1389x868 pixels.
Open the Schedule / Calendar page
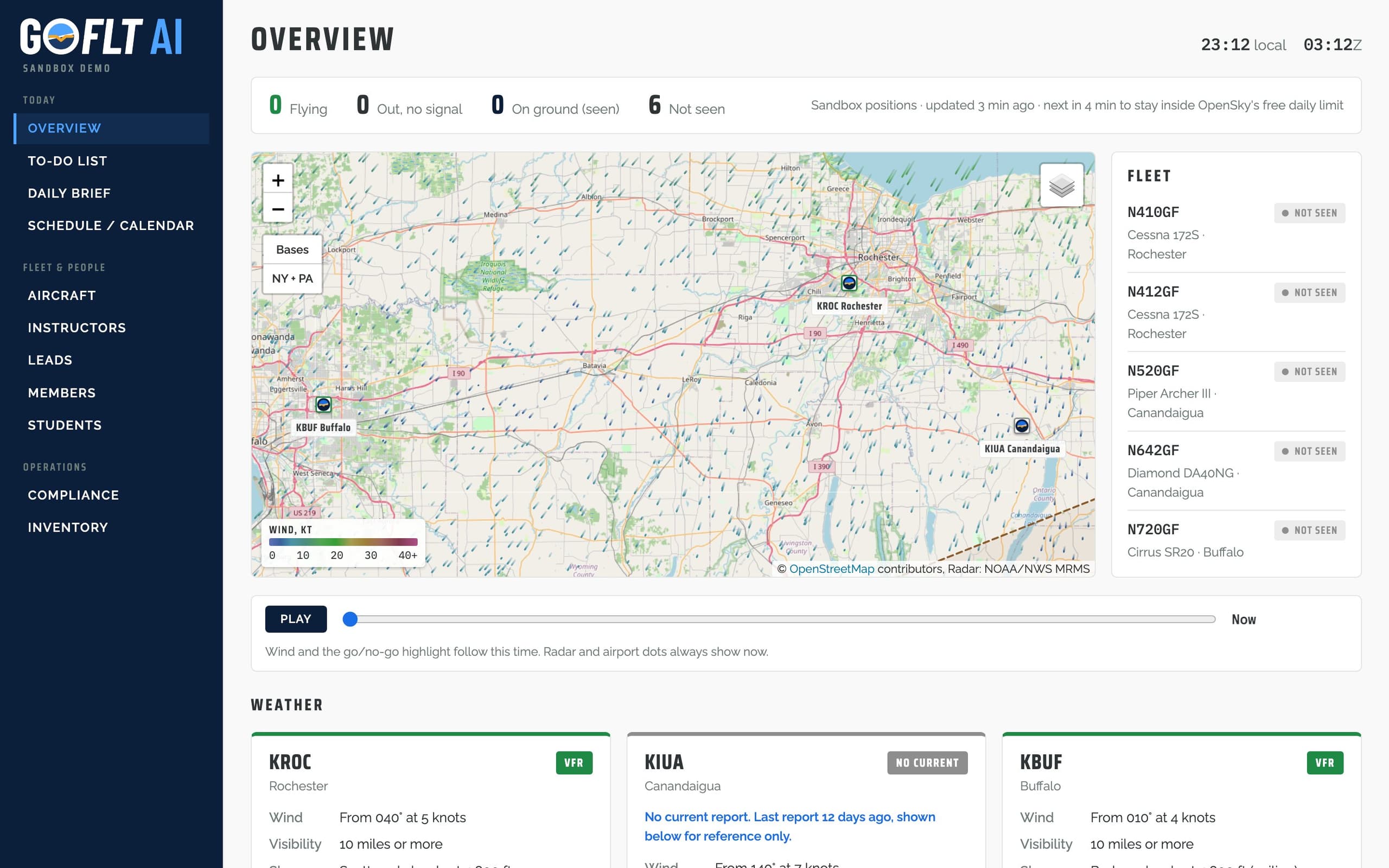click(111, 225)
